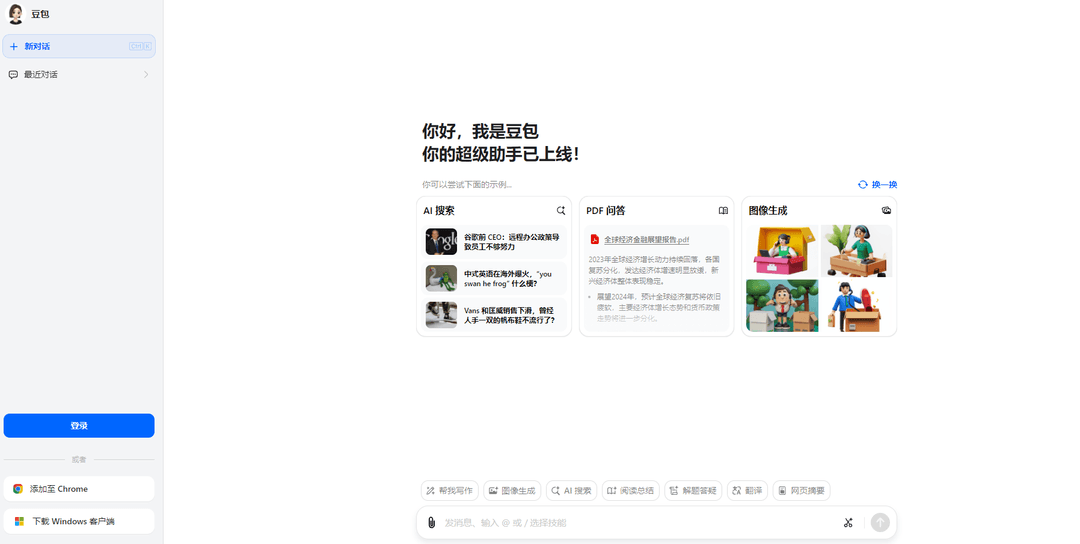Screen dimensions: 1080x544
Task: Select the 帮我写作 skill chip
Action: (450, 491)
